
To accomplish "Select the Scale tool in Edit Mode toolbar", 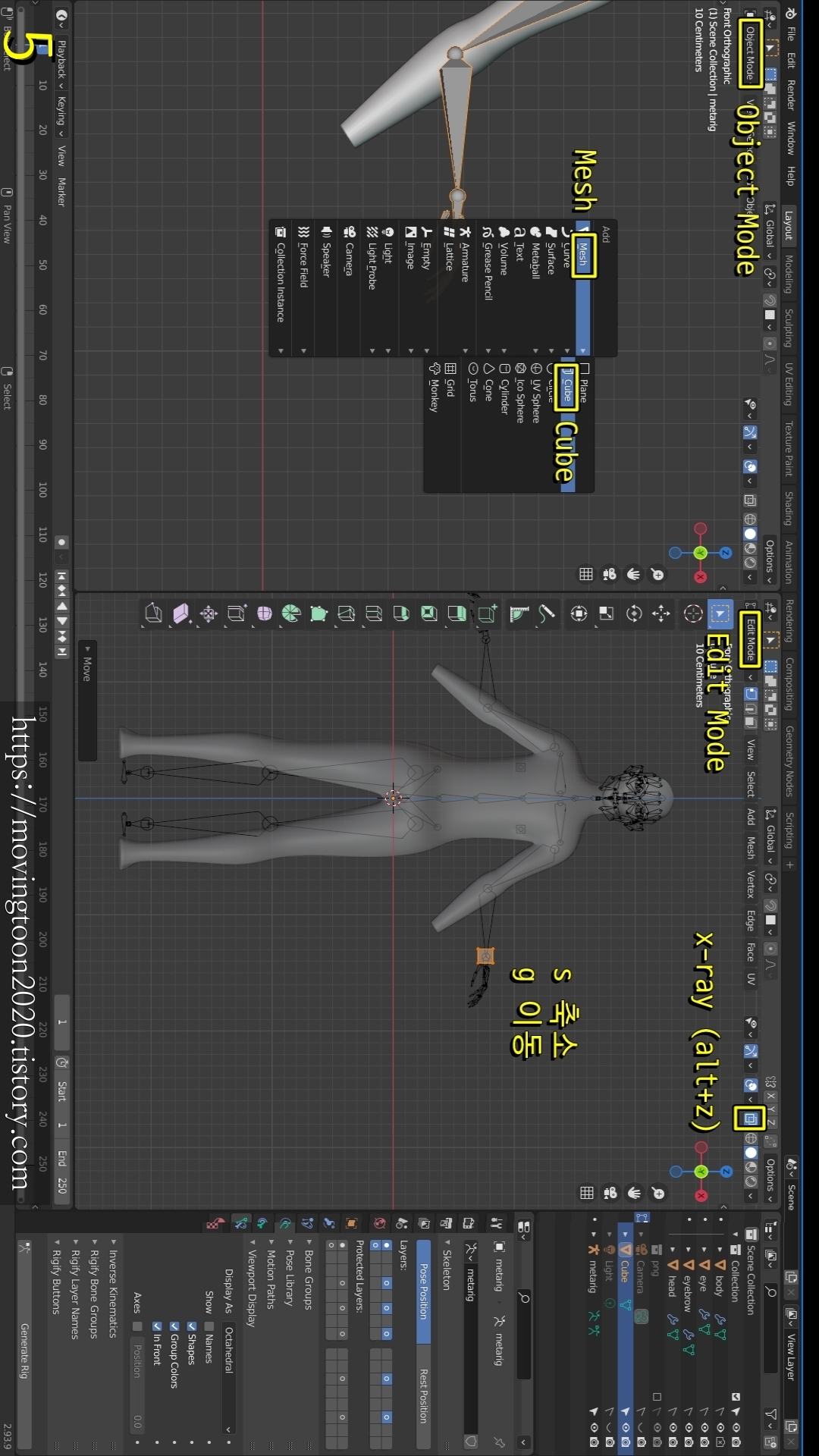I will point(607,613).
